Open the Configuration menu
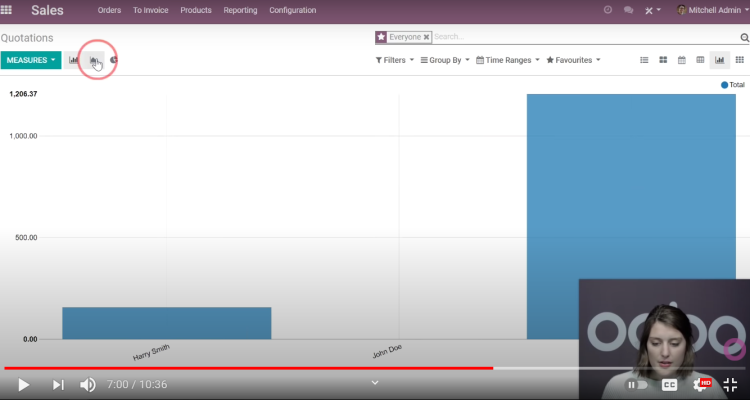Screen dimensions: 750x400 [293, 10]
